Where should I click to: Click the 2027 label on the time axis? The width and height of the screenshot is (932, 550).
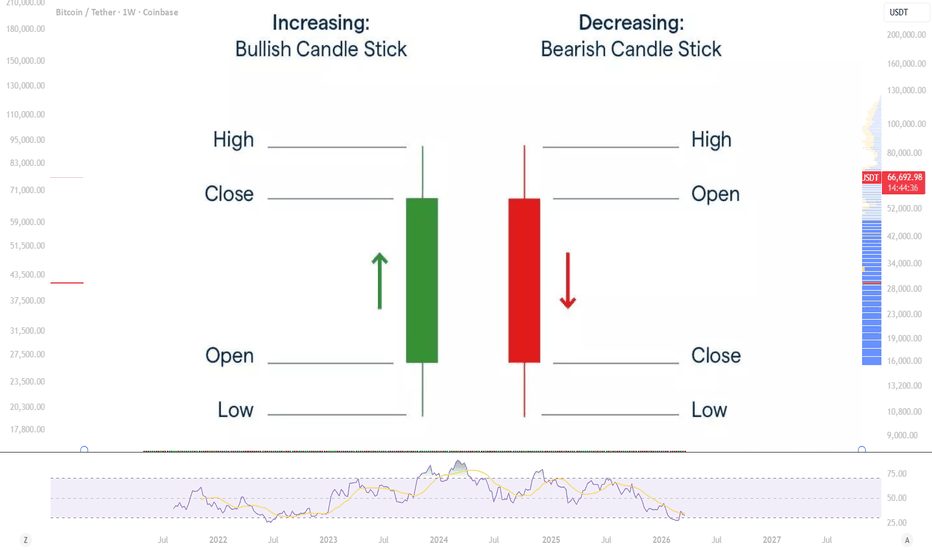[x=771, y=540]
